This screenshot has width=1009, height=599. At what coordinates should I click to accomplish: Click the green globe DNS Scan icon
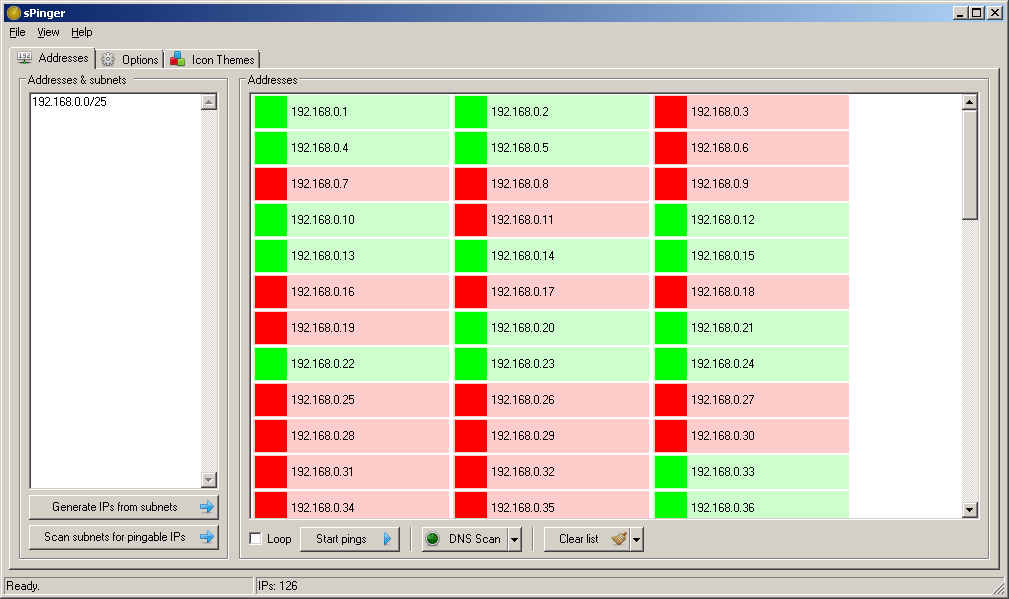pos(432,539)
